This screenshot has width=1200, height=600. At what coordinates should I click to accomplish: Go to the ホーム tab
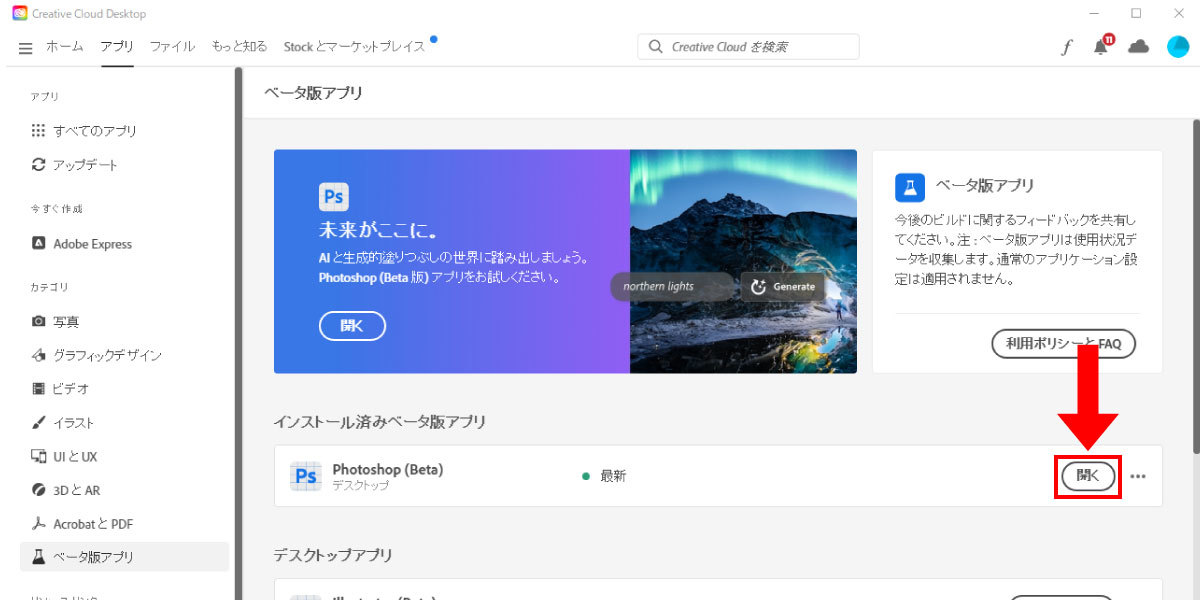[65, 46]
